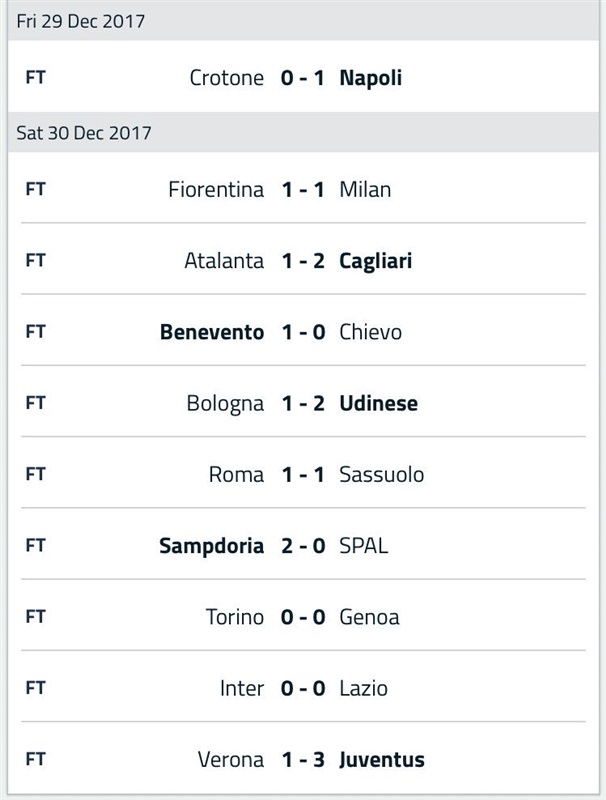This screenshot has width=606, height=800.
Task: View the Torino 0 - 0 Genoa score
Action: (303, 617)
